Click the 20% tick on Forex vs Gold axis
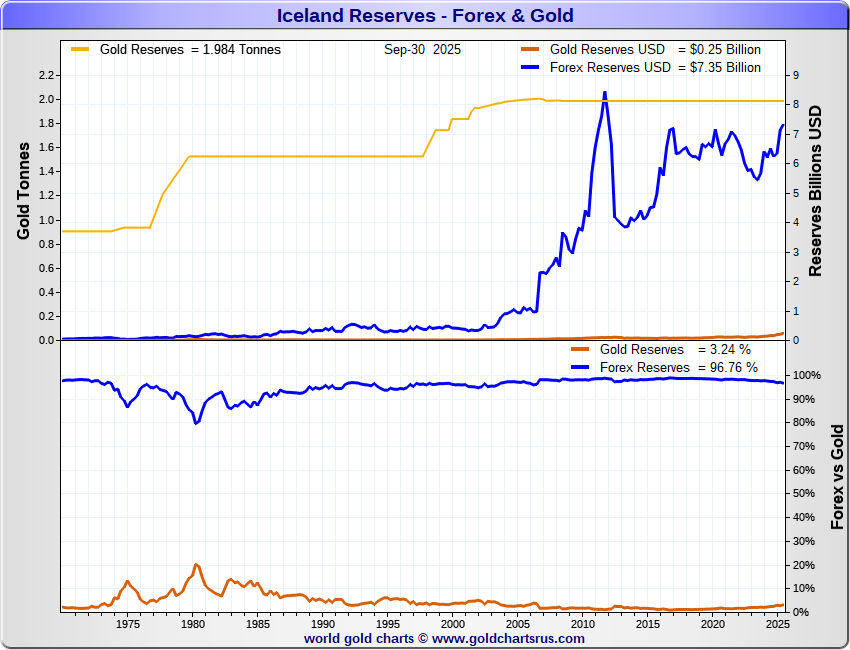 [804, 565]
